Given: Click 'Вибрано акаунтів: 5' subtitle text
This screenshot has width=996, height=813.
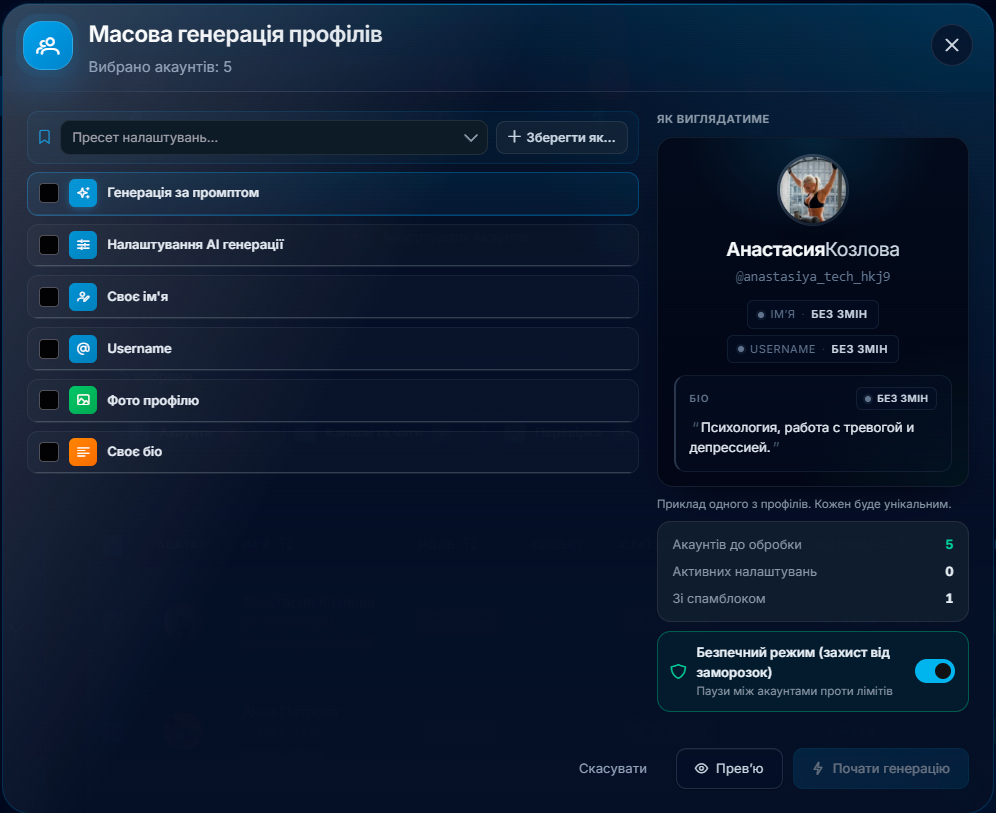Looking at the screenshot, I should click(x=160, y=67).
